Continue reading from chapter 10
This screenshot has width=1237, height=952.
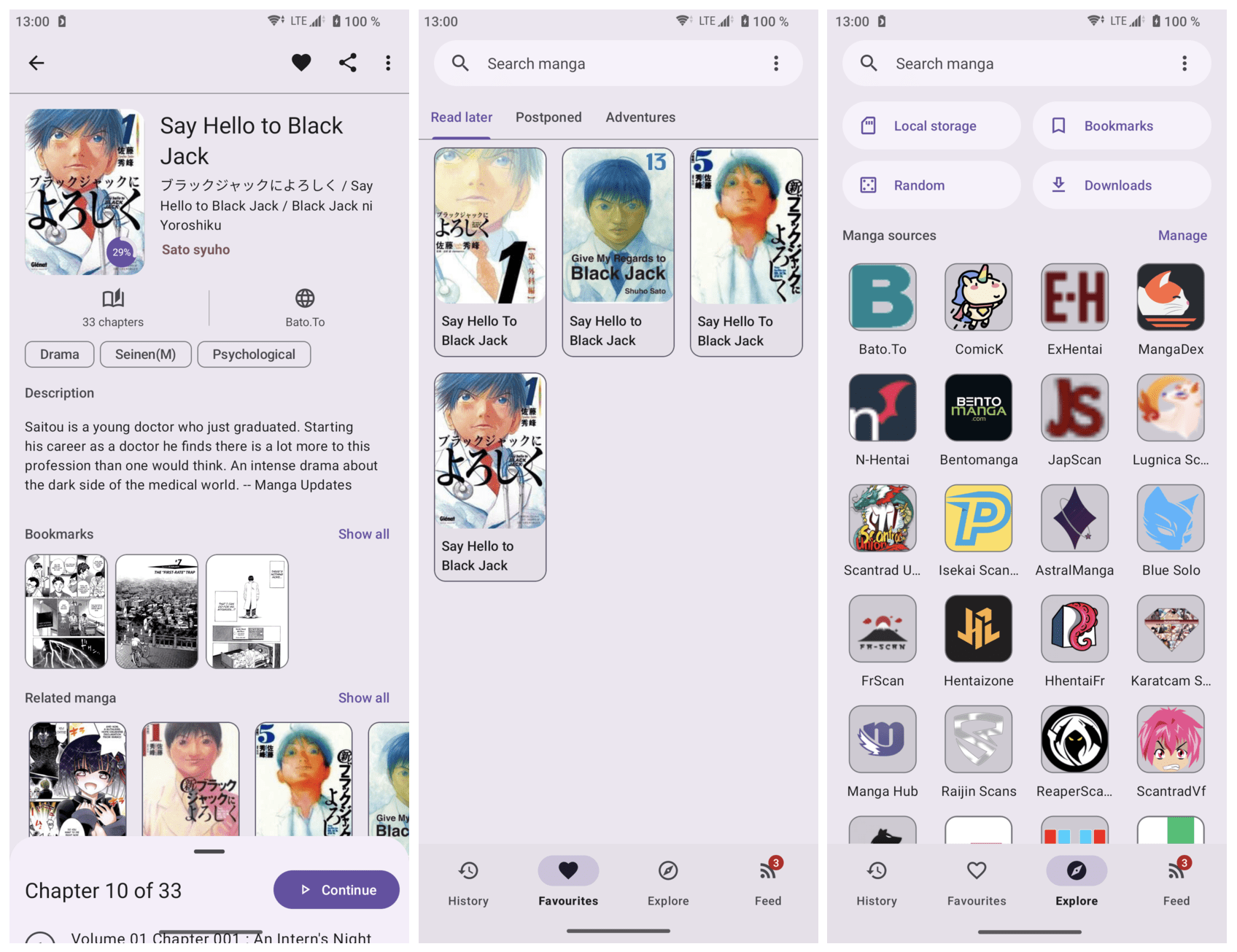[x=336, y=890]
